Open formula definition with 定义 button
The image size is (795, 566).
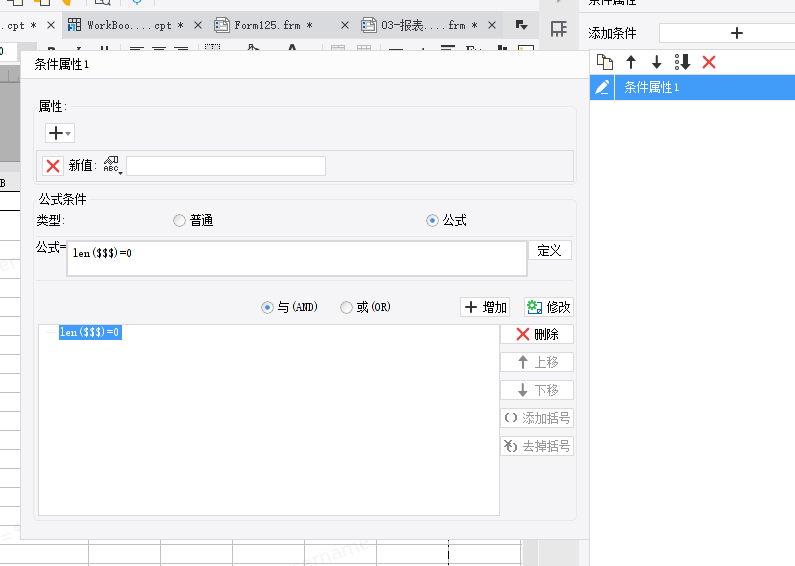550,251
